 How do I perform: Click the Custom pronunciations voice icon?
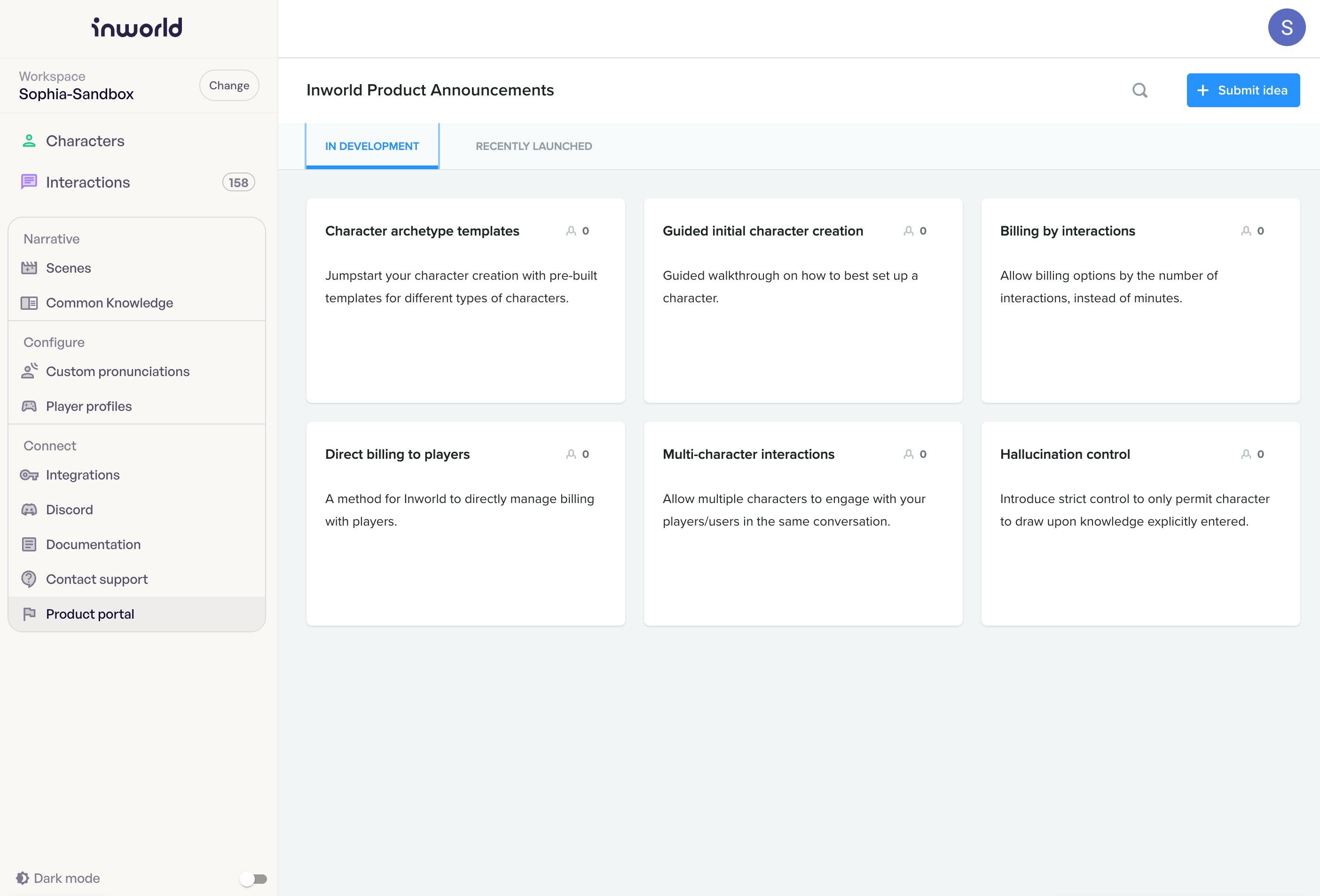coord(29,371)
